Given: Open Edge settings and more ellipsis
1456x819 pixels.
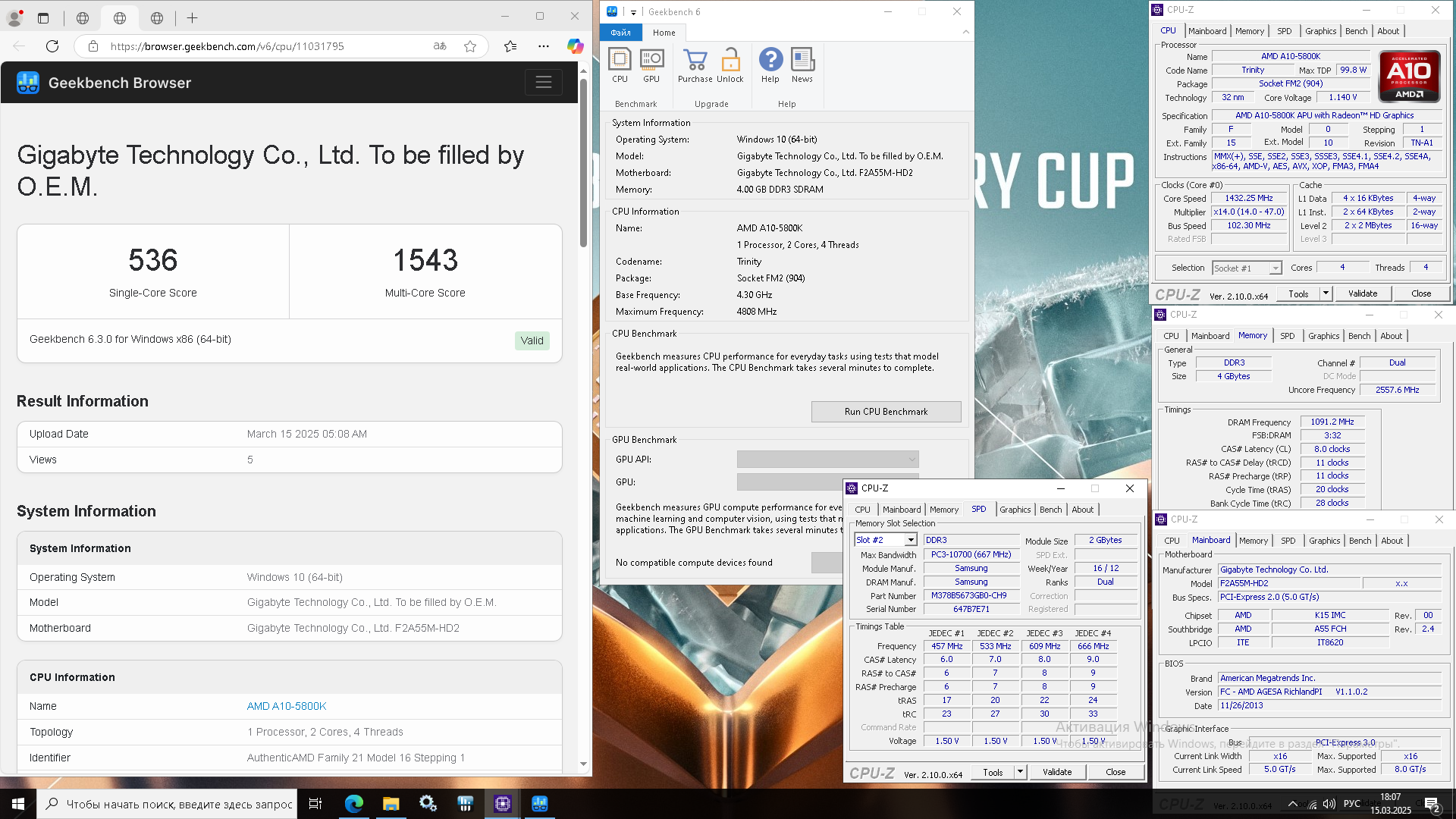Looking at the screenshot, I should tap(544, 46).
